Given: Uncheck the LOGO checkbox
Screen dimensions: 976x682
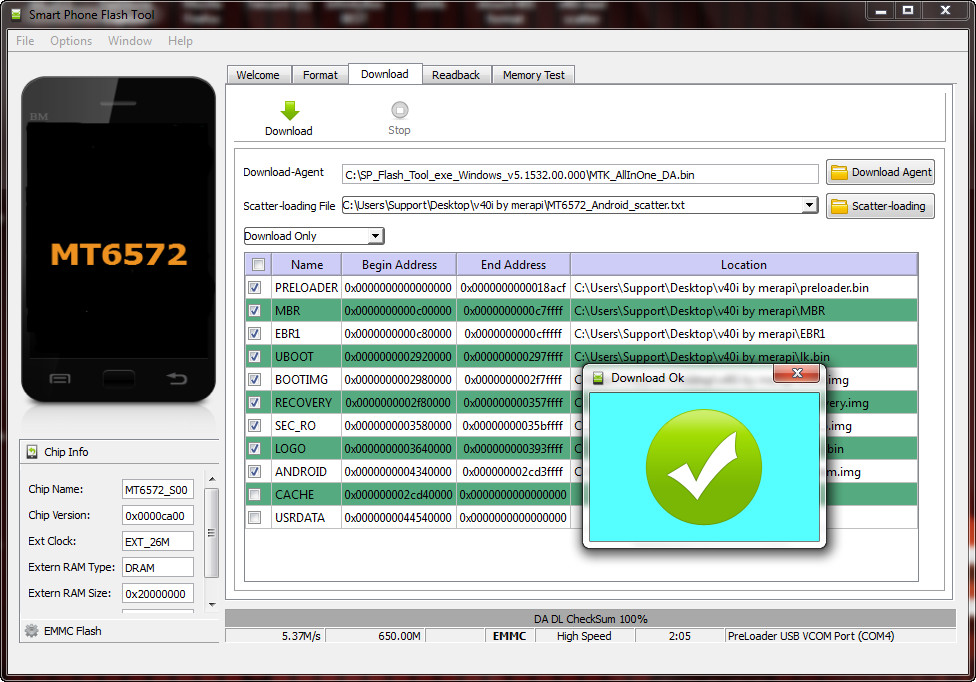Looking at the screenshot, I should click(x=255, y=449).
